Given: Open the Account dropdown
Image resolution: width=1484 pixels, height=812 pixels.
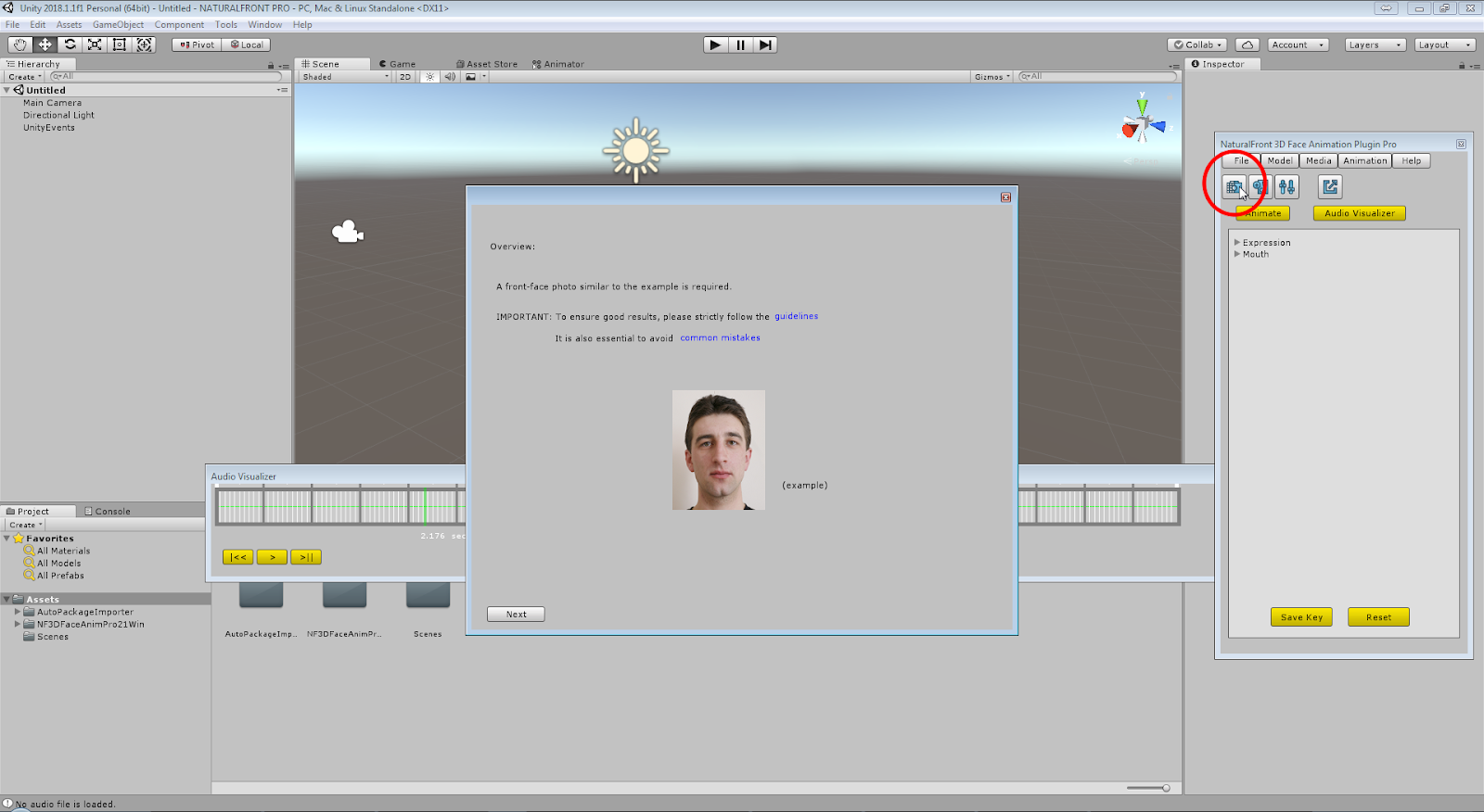Looking at the screenshot, I should [x=1298, y=44].
